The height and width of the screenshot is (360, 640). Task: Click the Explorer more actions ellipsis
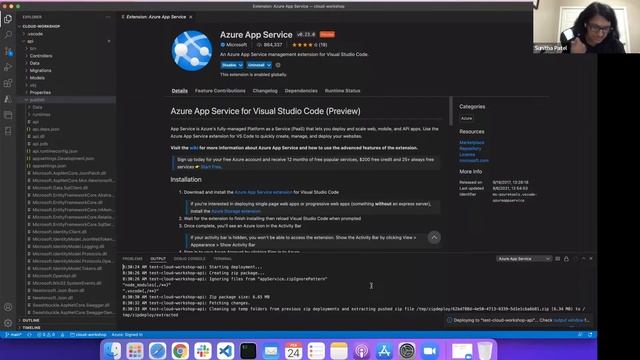tap(108, 17)
